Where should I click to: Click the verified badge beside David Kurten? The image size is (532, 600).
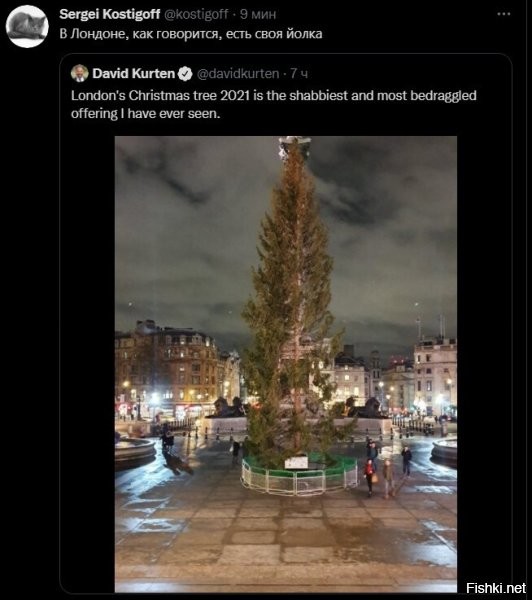186,73
